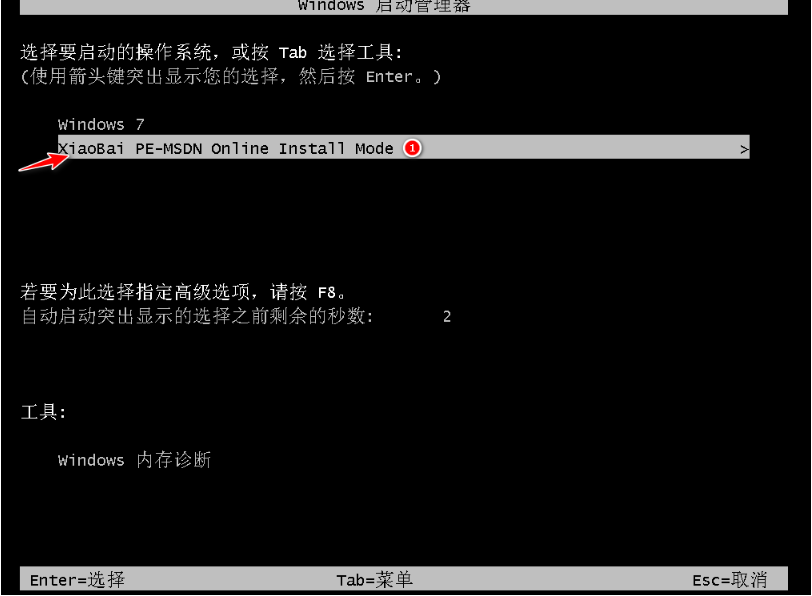Screen dimensions: 812x596
Task: Click the 选择要启动的操作系统 heading
Action: tap(116, 52)
